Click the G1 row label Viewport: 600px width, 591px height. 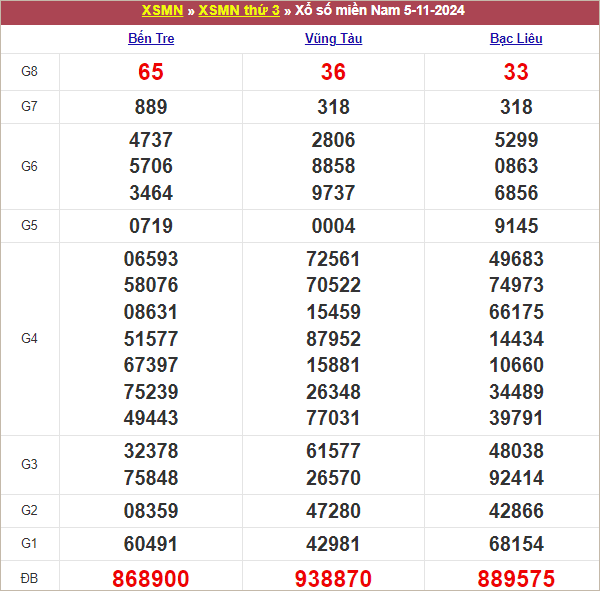(29, 543)
